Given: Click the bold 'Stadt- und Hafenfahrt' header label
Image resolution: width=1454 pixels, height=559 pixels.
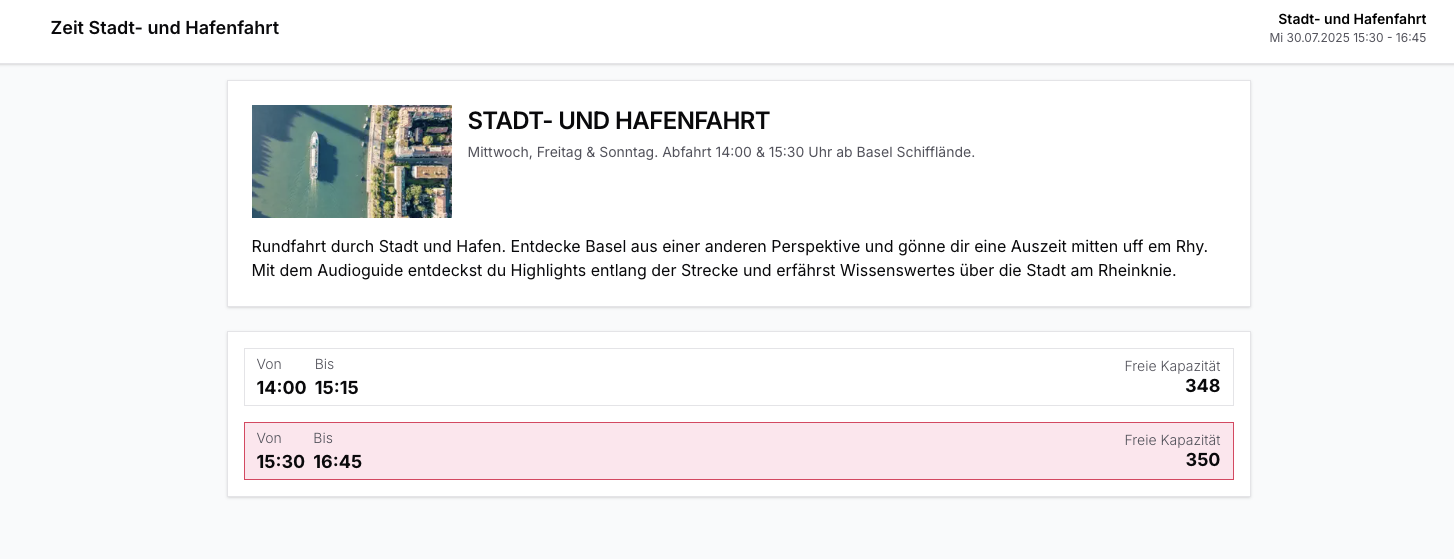Looking at the screenshot, I should point(1352,19).
